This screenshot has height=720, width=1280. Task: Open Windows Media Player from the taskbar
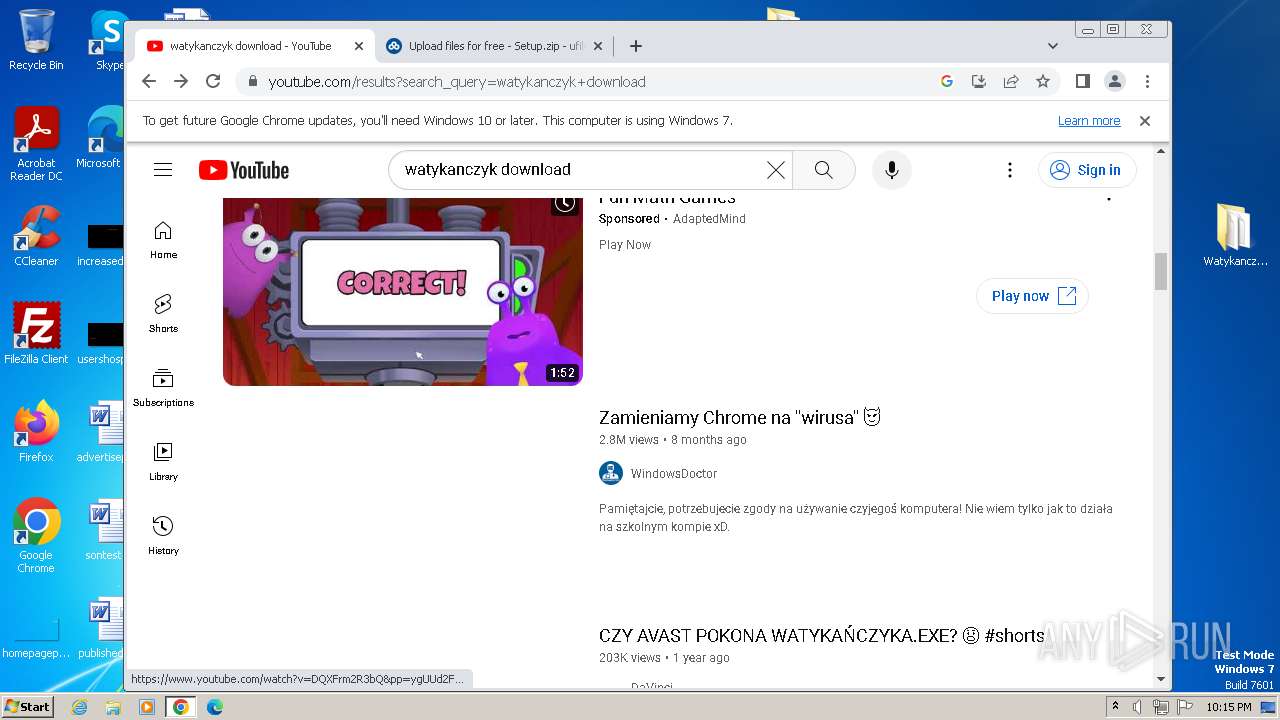click(147, 707)
